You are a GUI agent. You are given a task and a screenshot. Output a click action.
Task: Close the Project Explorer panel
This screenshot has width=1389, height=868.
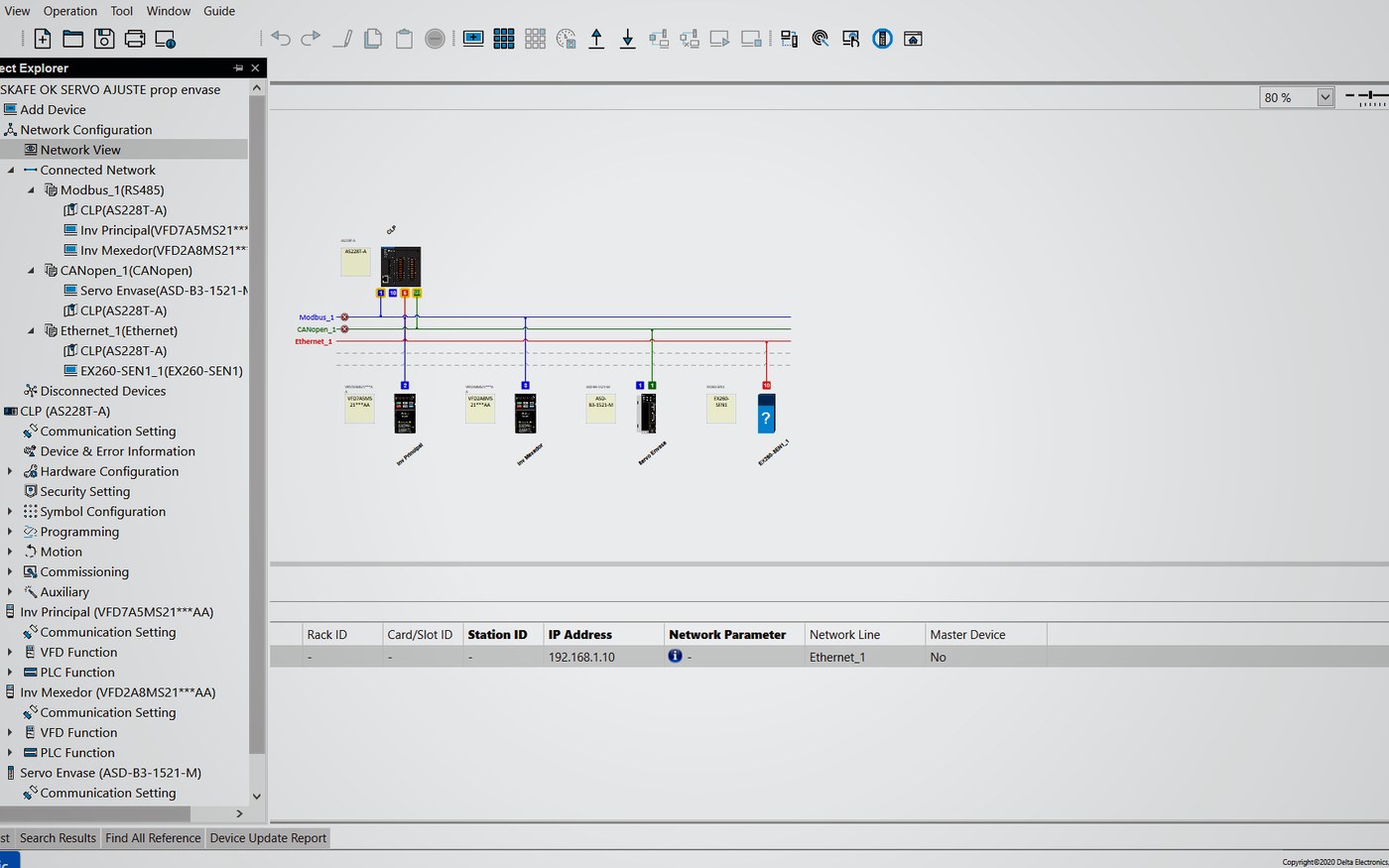click(255, 67)
